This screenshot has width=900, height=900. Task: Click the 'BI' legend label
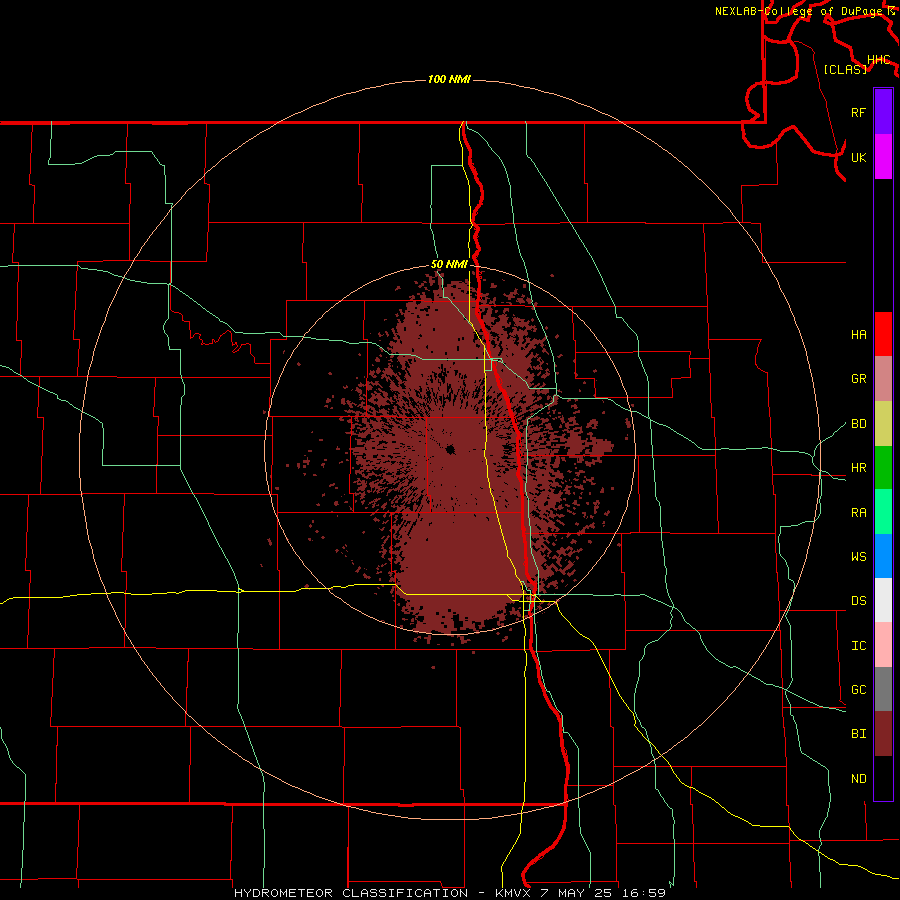[858, 734]
